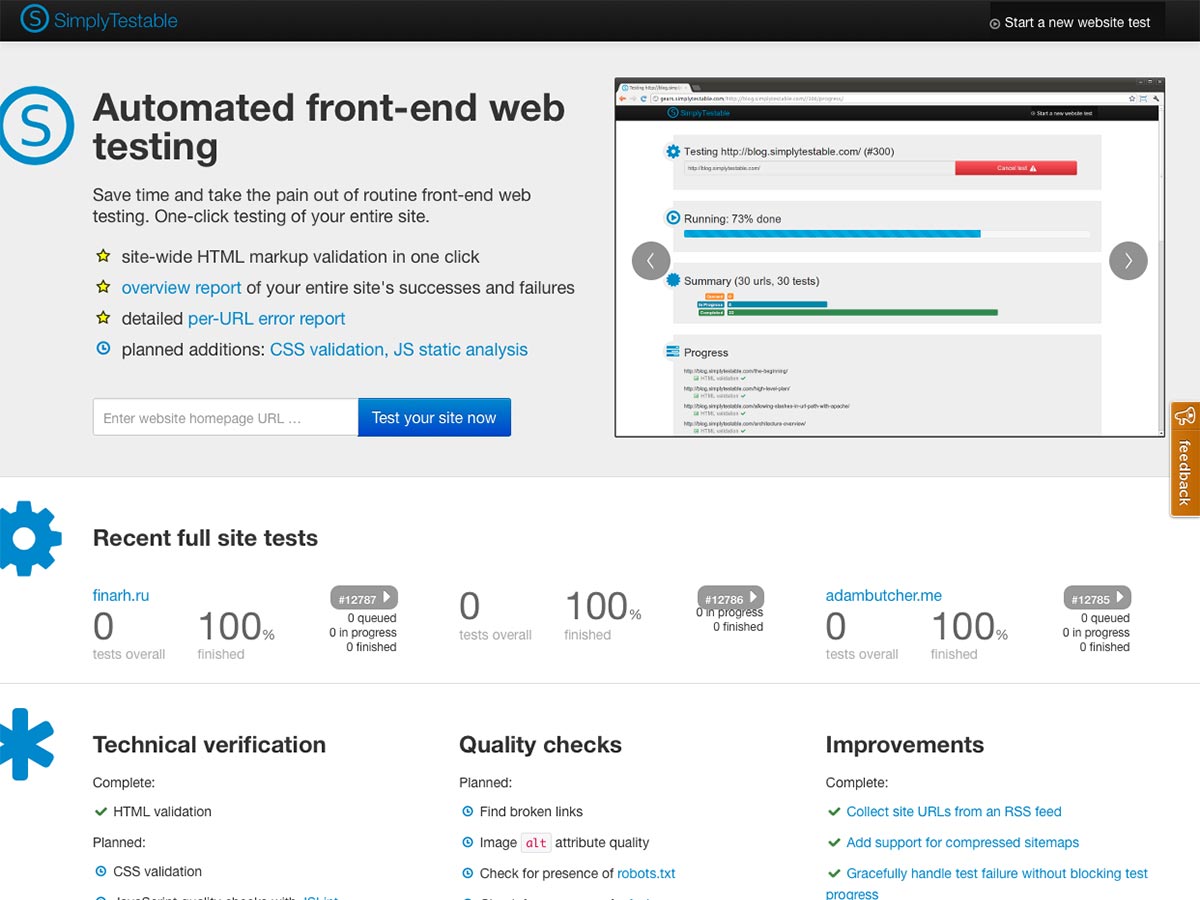Viewport: 1200px width, 900px height.
Task: Click Start a new website test
Action: 1070,22
